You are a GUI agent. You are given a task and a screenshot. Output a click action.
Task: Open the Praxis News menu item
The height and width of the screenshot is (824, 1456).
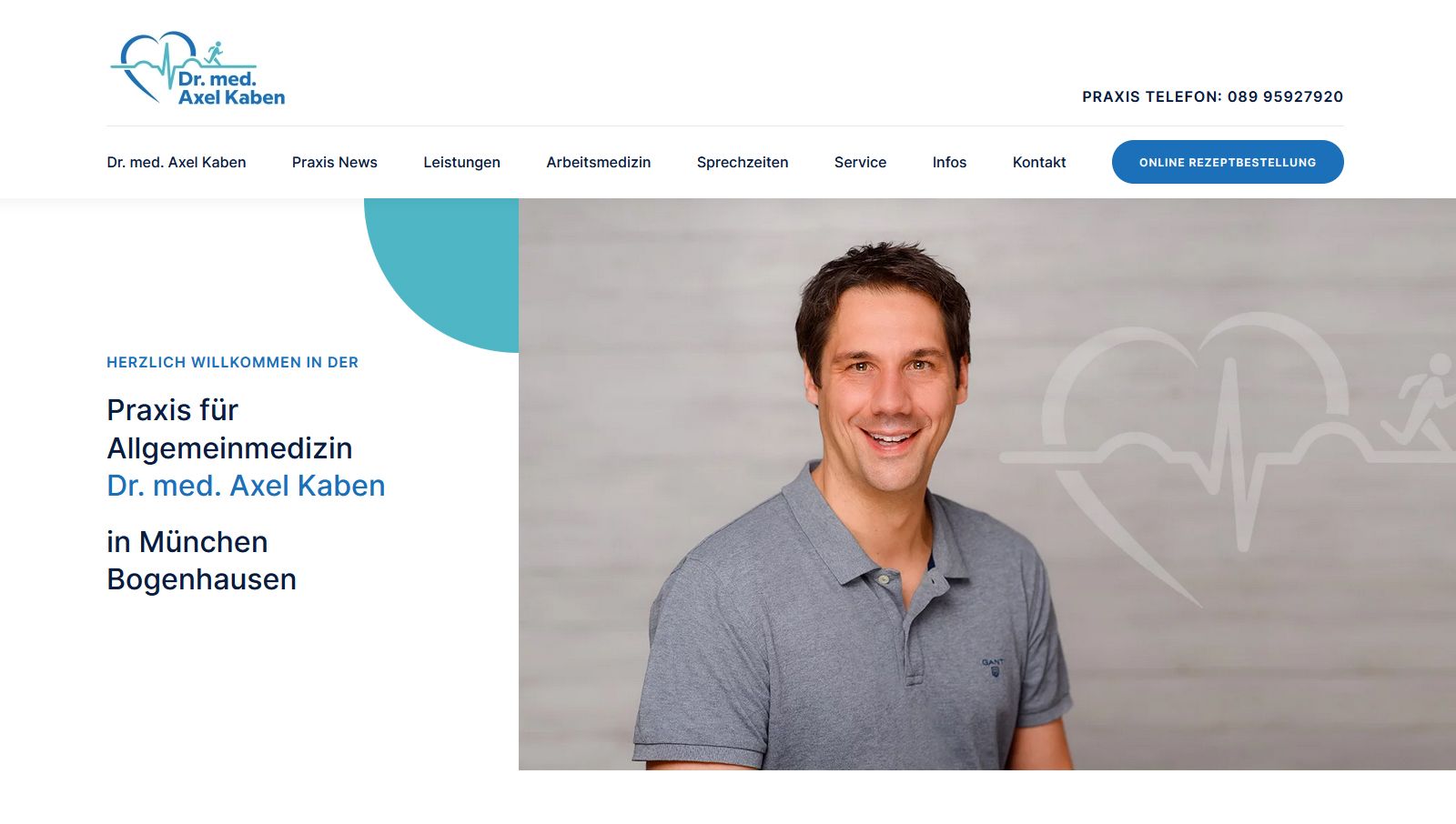335,162
